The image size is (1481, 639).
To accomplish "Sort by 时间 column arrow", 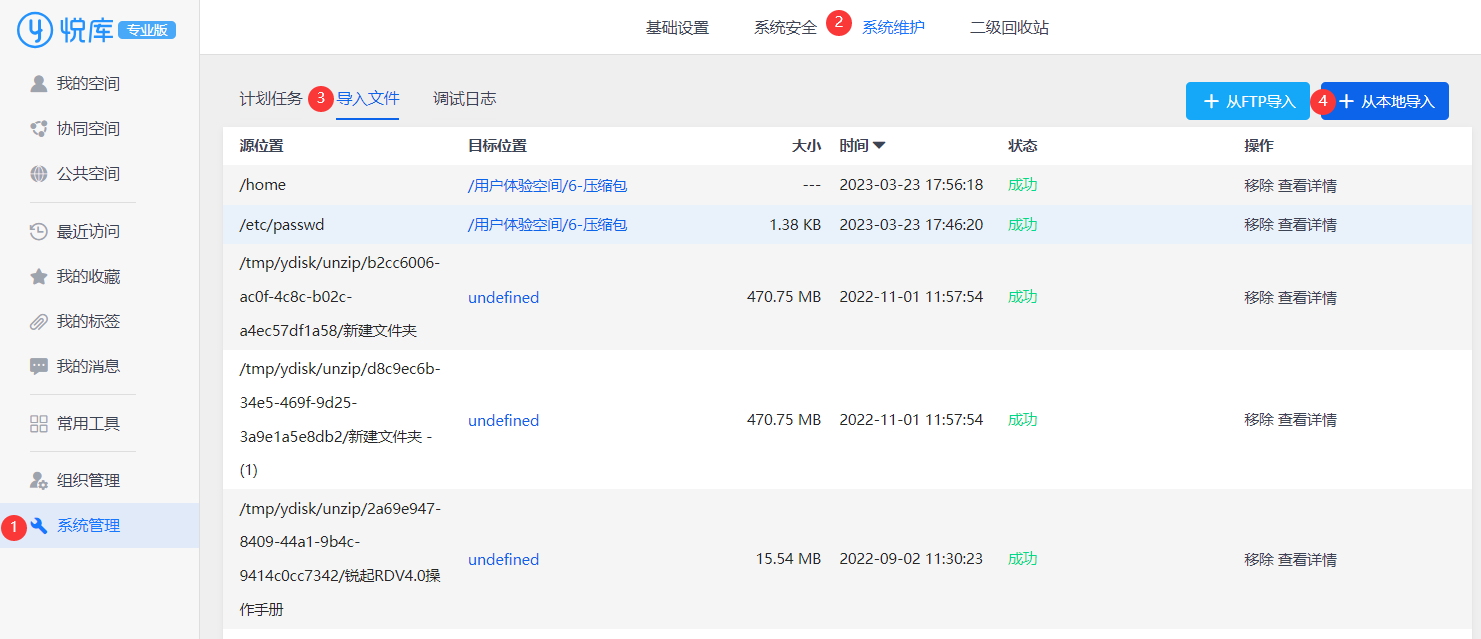I will tap(879, 146).
